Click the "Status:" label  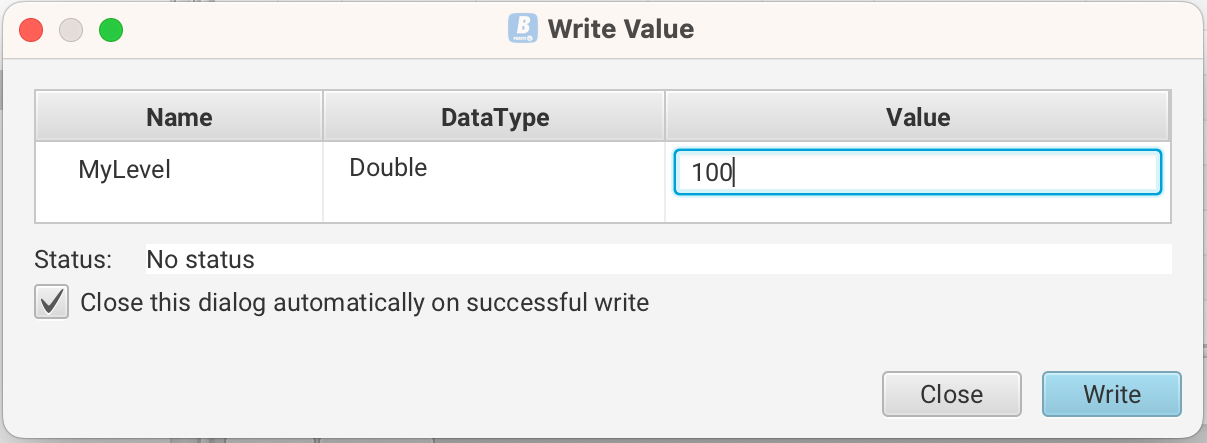tap(73, 260)
